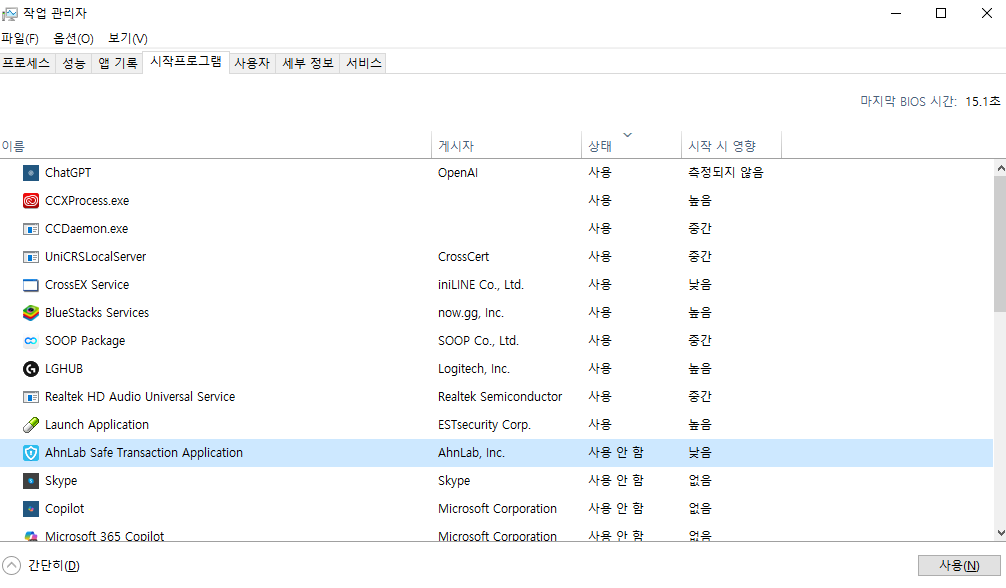The height and width of the screenshot is (588, 1006).
Task: Click the ESTsecurity Corp. publisher cell
Action: (x=484, y=425)
